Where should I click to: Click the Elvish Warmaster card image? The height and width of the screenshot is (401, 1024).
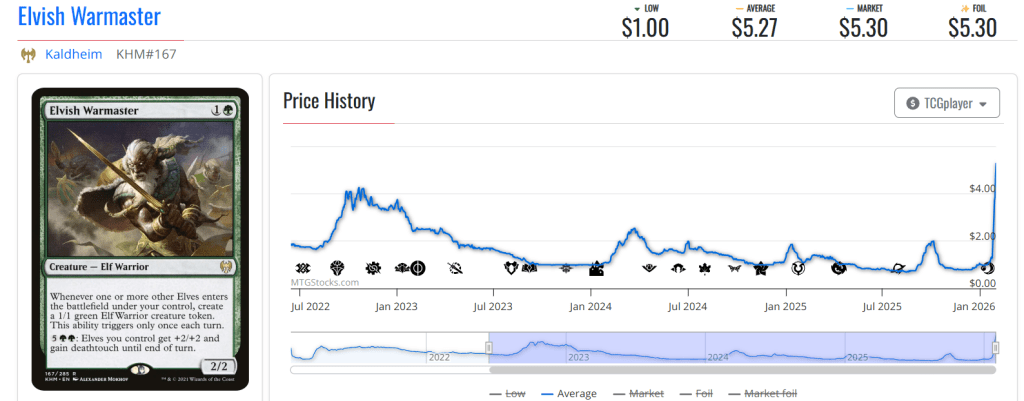140,238
